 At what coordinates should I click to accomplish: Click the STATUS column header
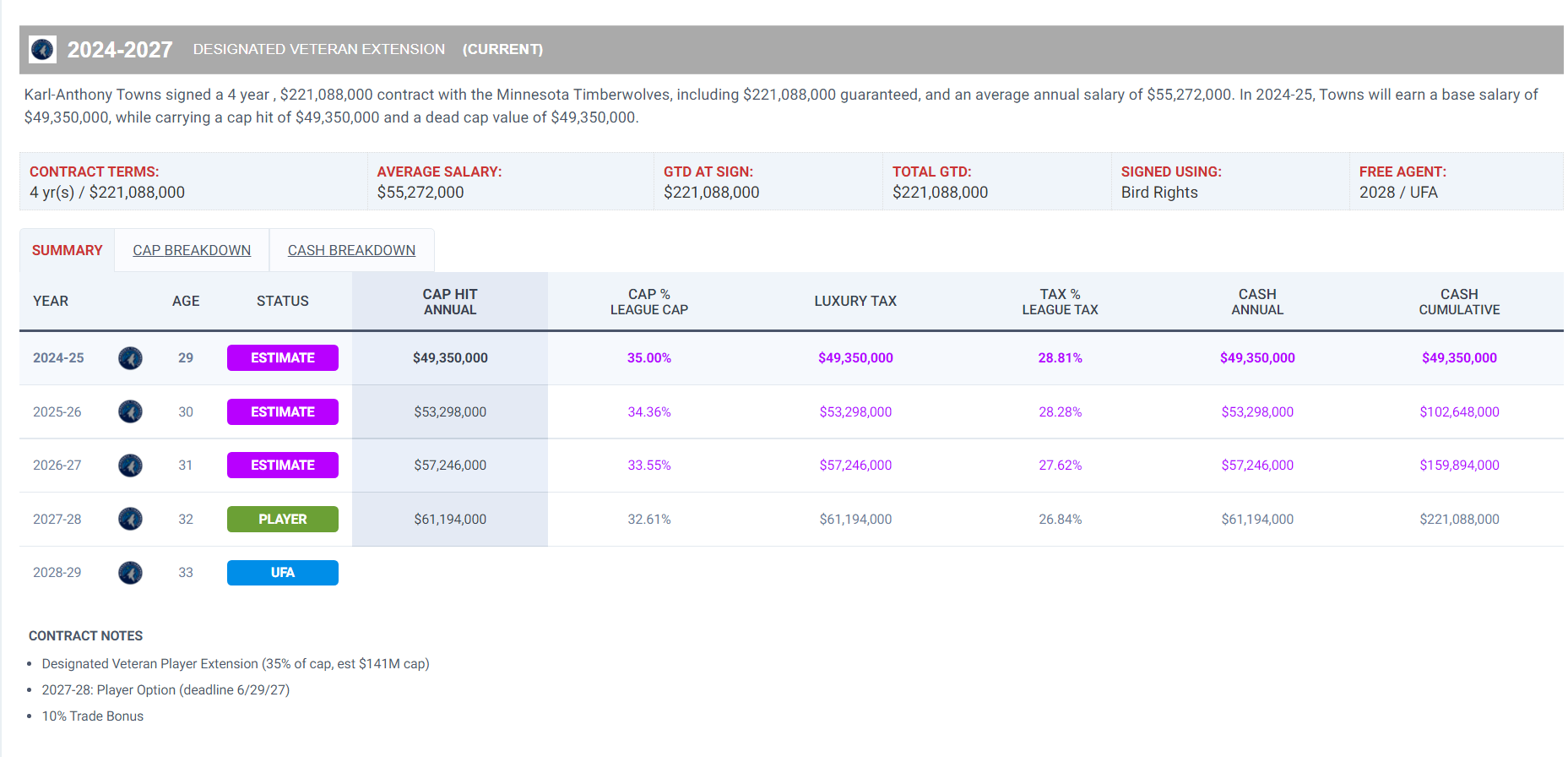pyautogui.click(x=283, y=301)
